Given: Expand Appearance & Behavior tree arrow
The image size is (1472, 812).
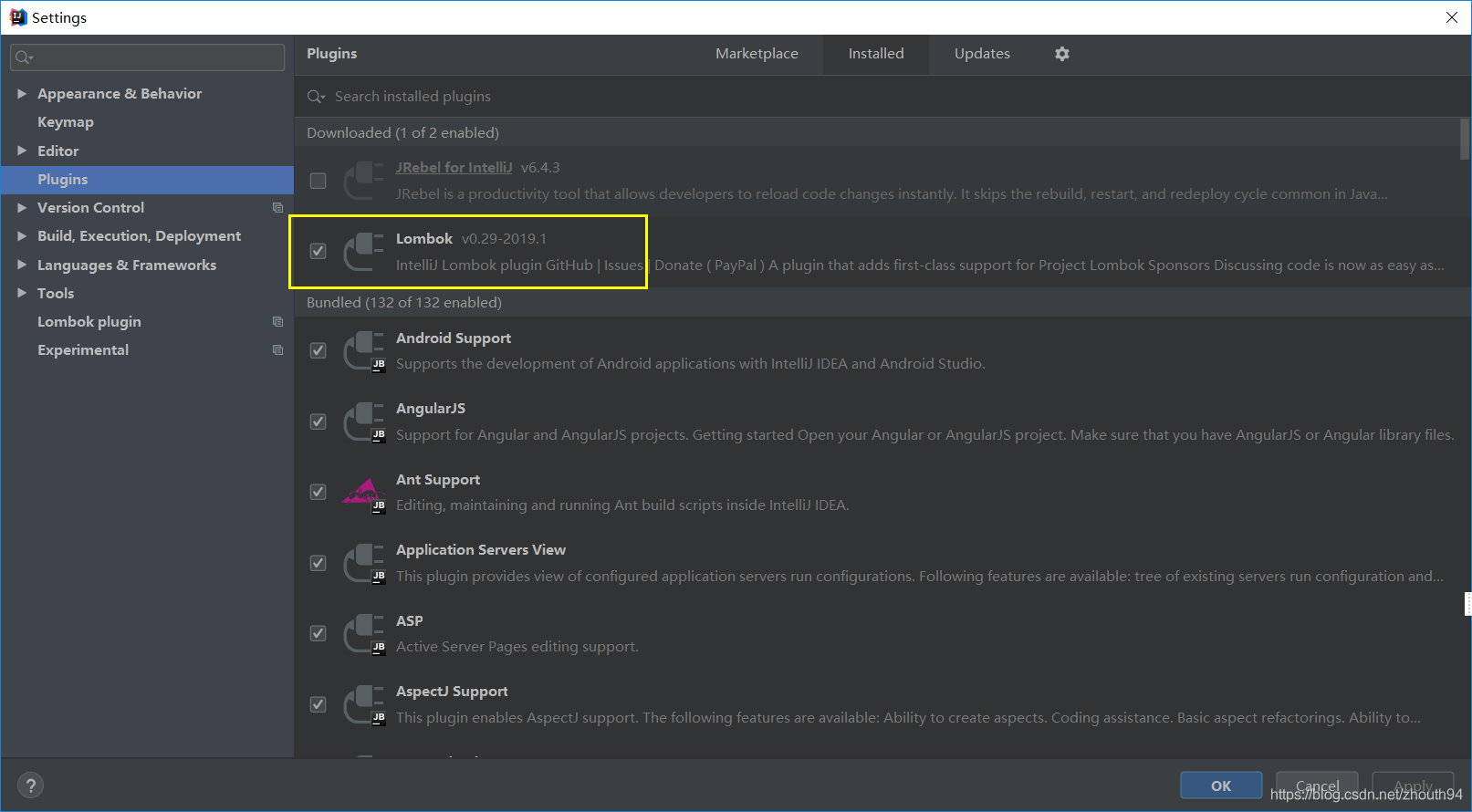Looking at the screenshot, I should pos(22,93).
